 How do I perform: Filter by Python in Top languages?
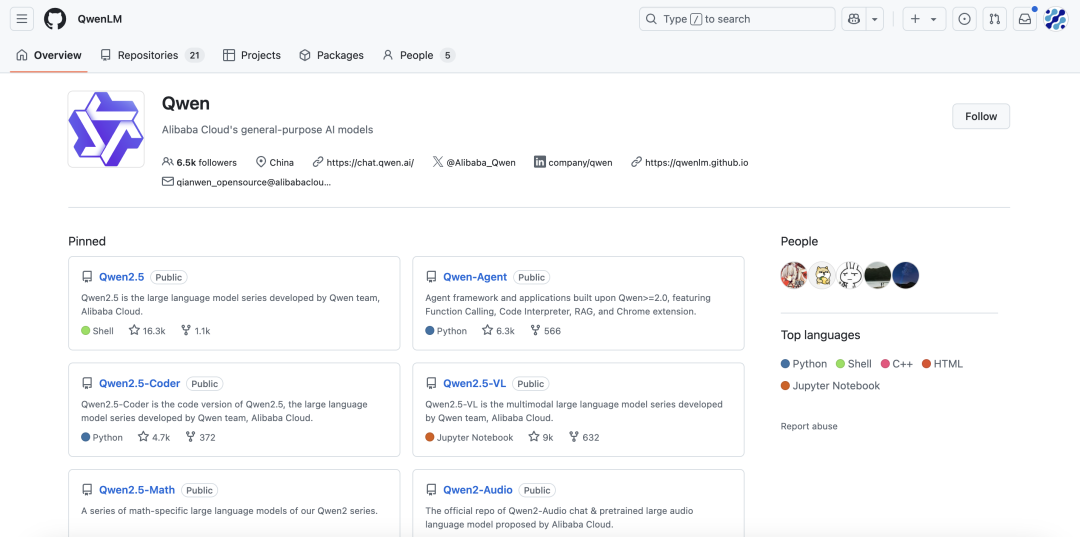[804, 364]
